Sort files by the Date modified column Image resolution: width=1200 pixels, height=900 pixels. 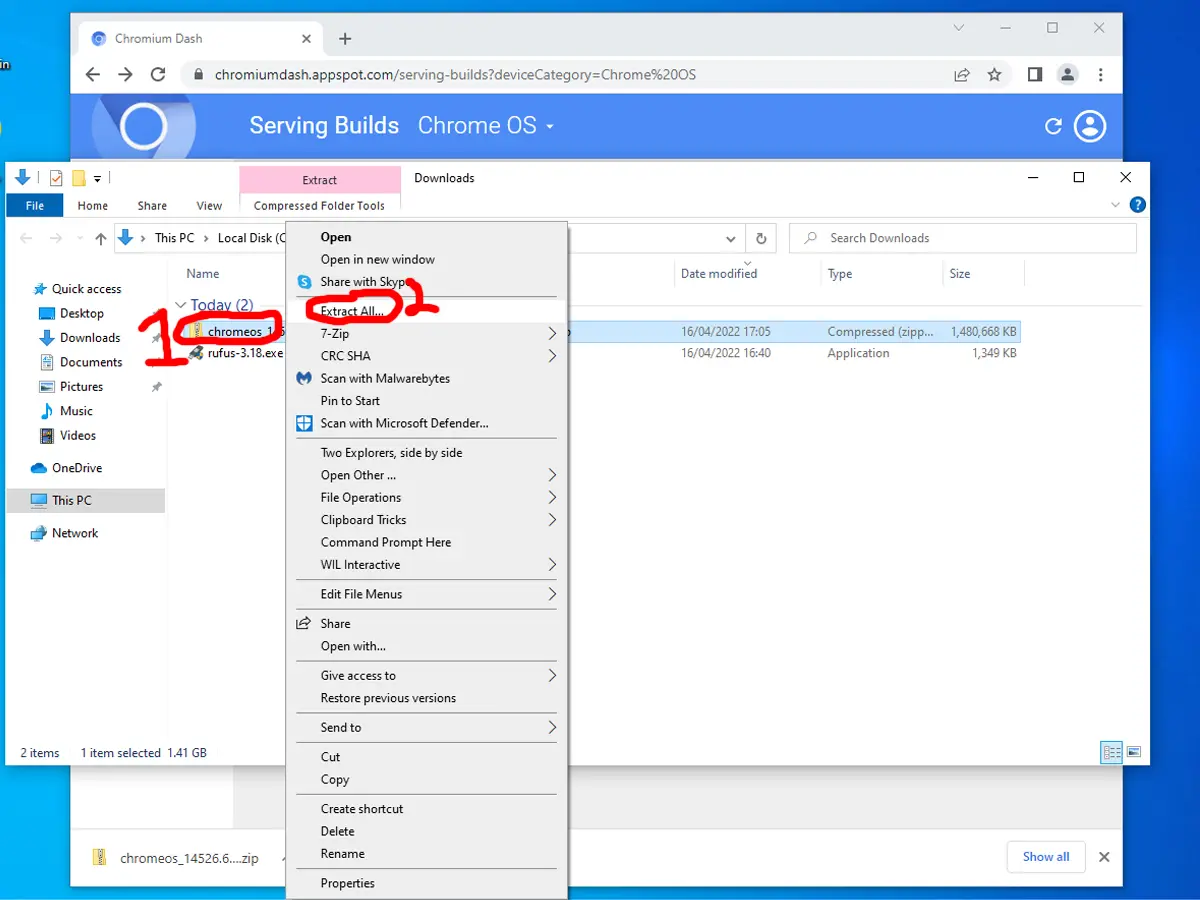(x=719, y=273)
